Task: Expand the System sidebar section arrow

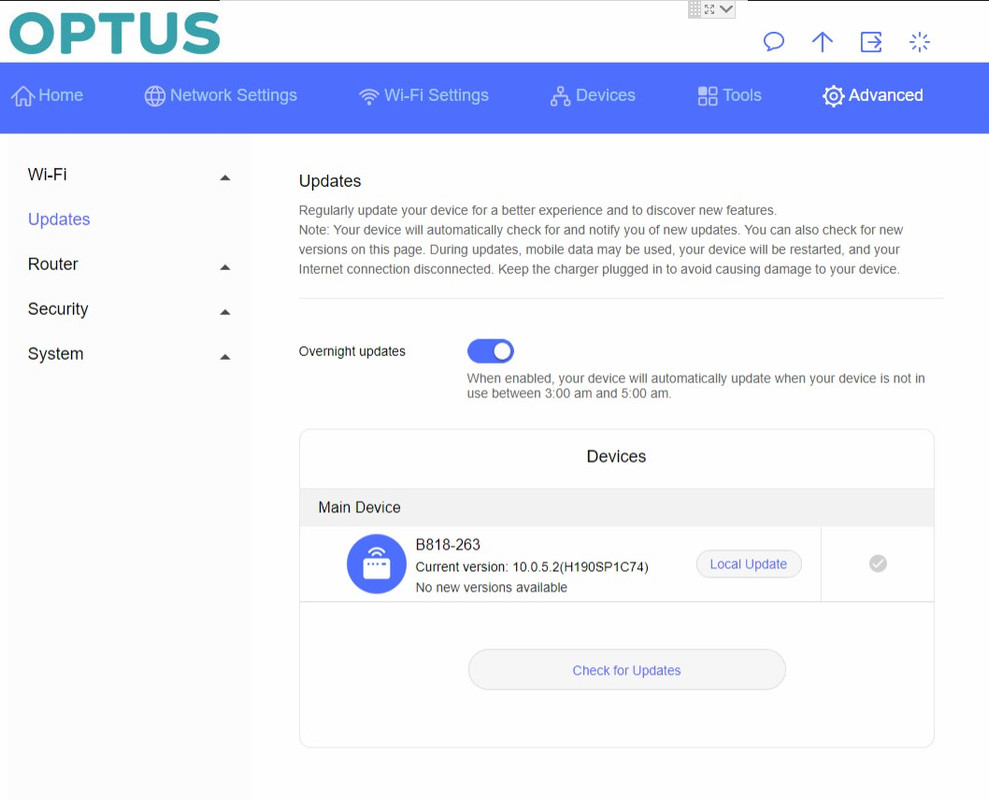Action: [225, 357]
